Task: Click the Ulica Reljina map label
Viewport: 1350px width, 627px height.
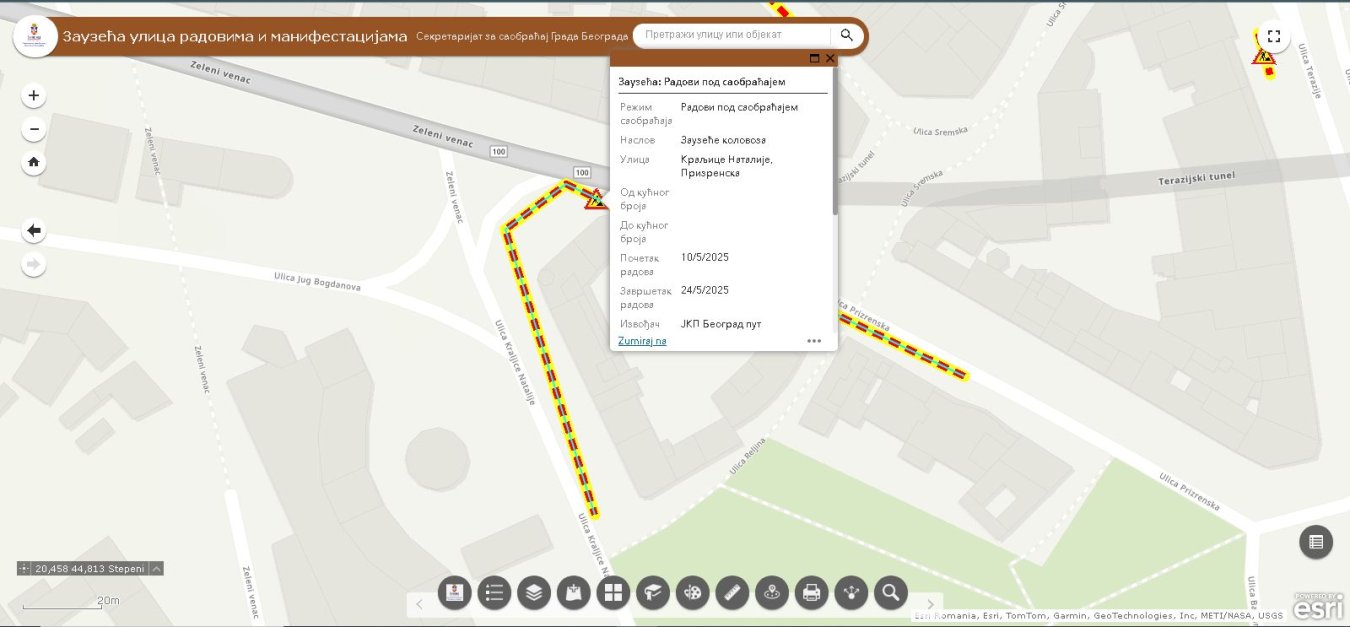Action: click(748, 456)
